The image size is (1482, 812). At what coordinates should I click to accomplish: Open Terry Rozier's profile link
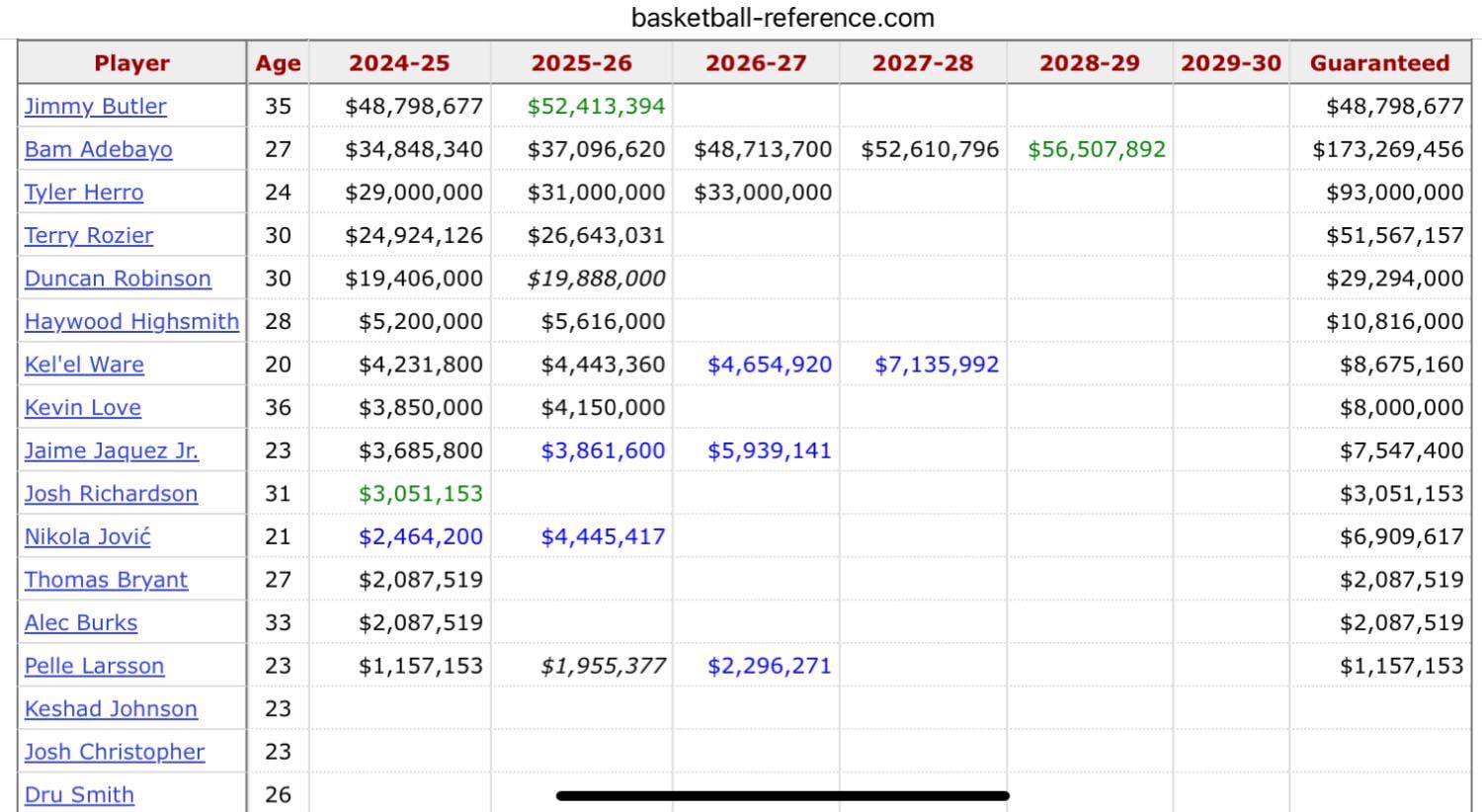coord(89,235)
